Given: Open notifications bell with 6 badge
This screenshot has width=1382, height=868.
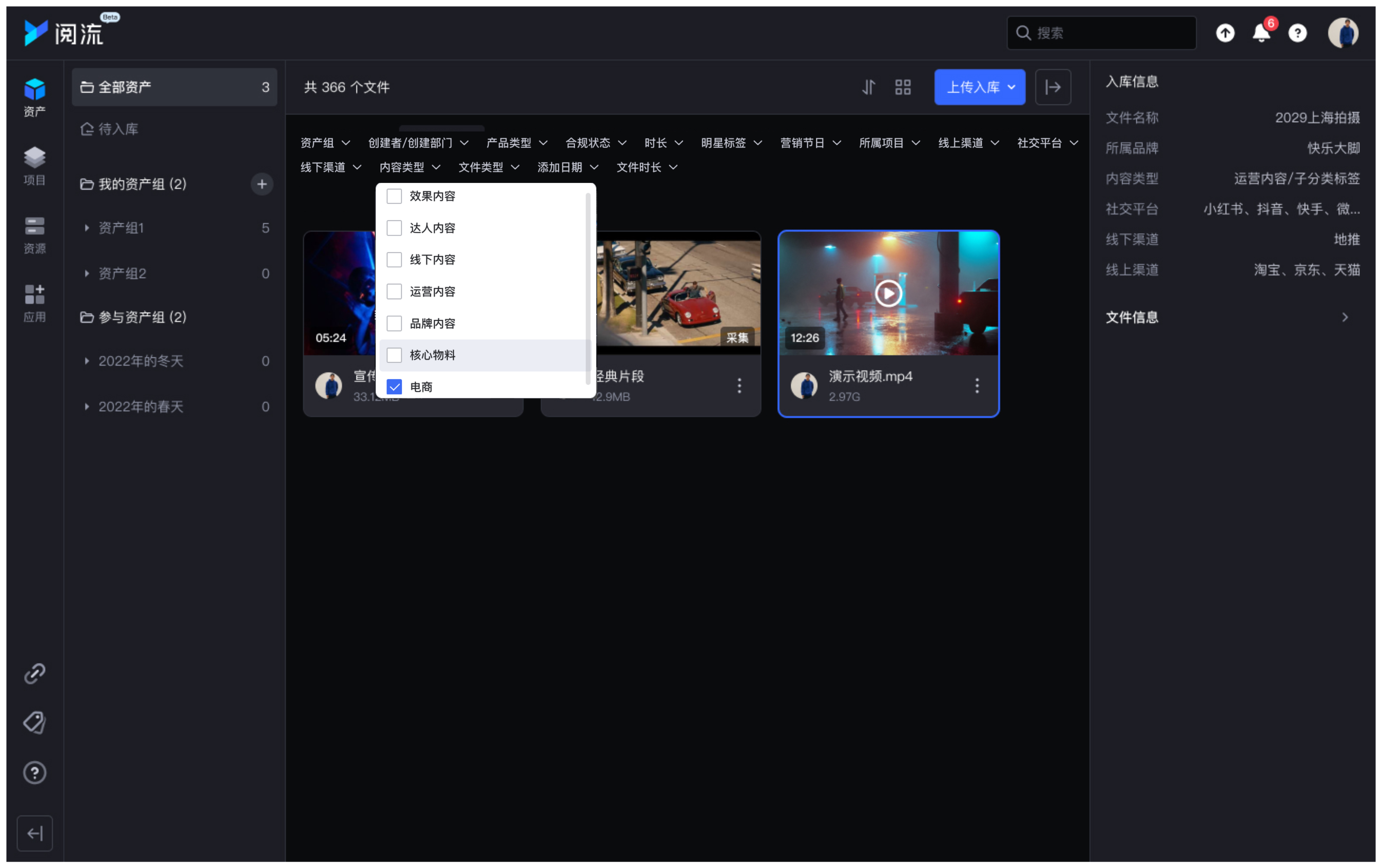Looking at the screenshot, I should pyautogui.click(x=1261, y=33).
